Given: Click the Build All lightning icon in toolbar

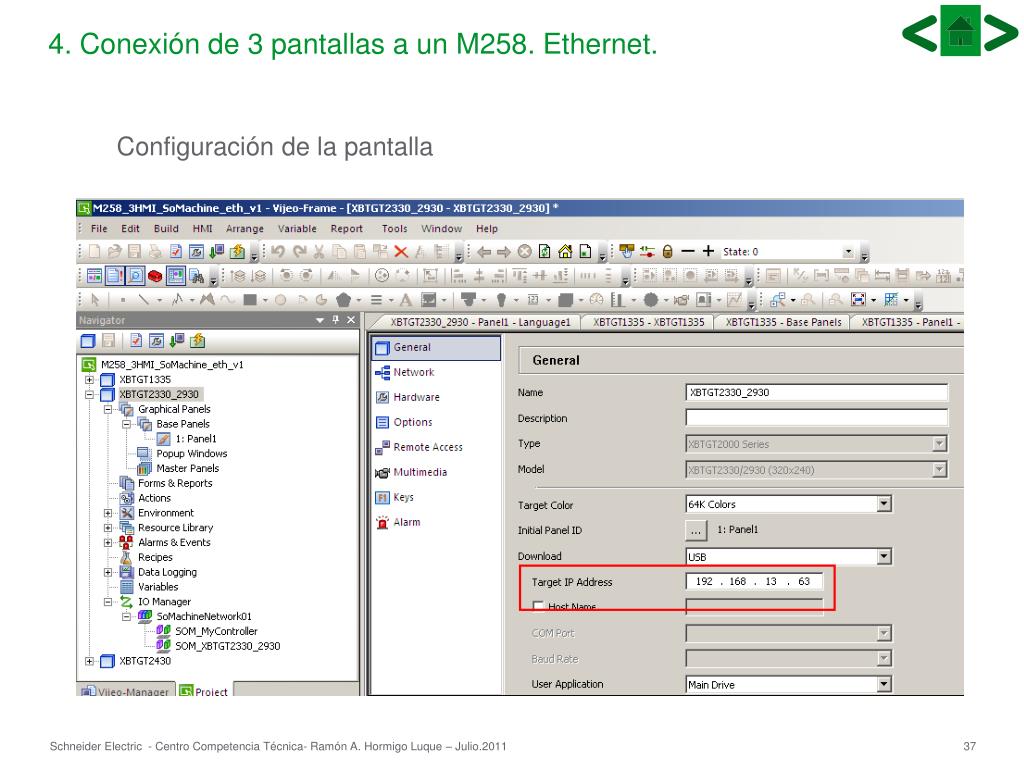Looking at the screenshot, I should (x=237, y=251).
